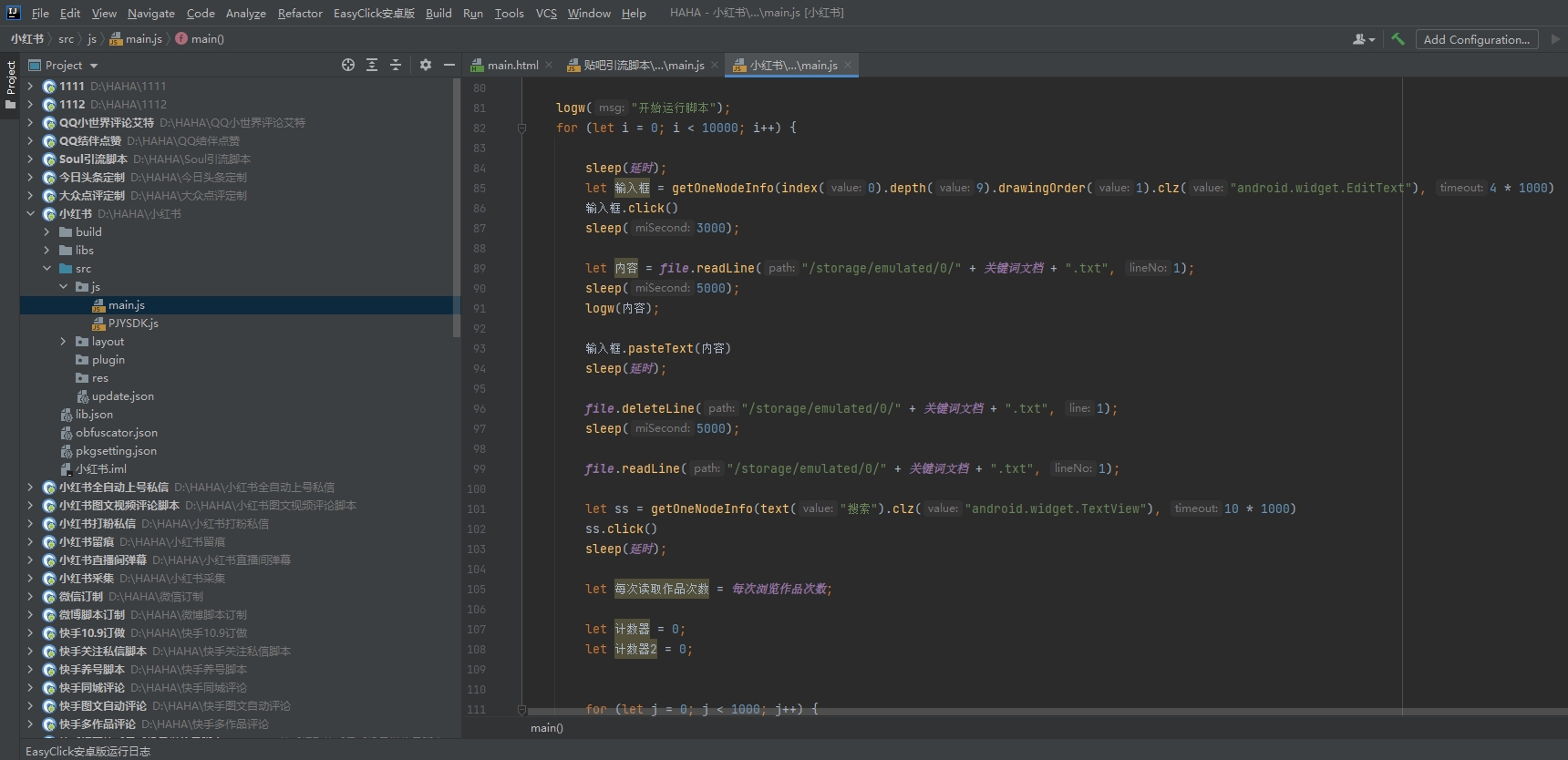Close the 小红书 main.js tab
The height and width of the screenshot is (760, 1568).
point(848,65)
